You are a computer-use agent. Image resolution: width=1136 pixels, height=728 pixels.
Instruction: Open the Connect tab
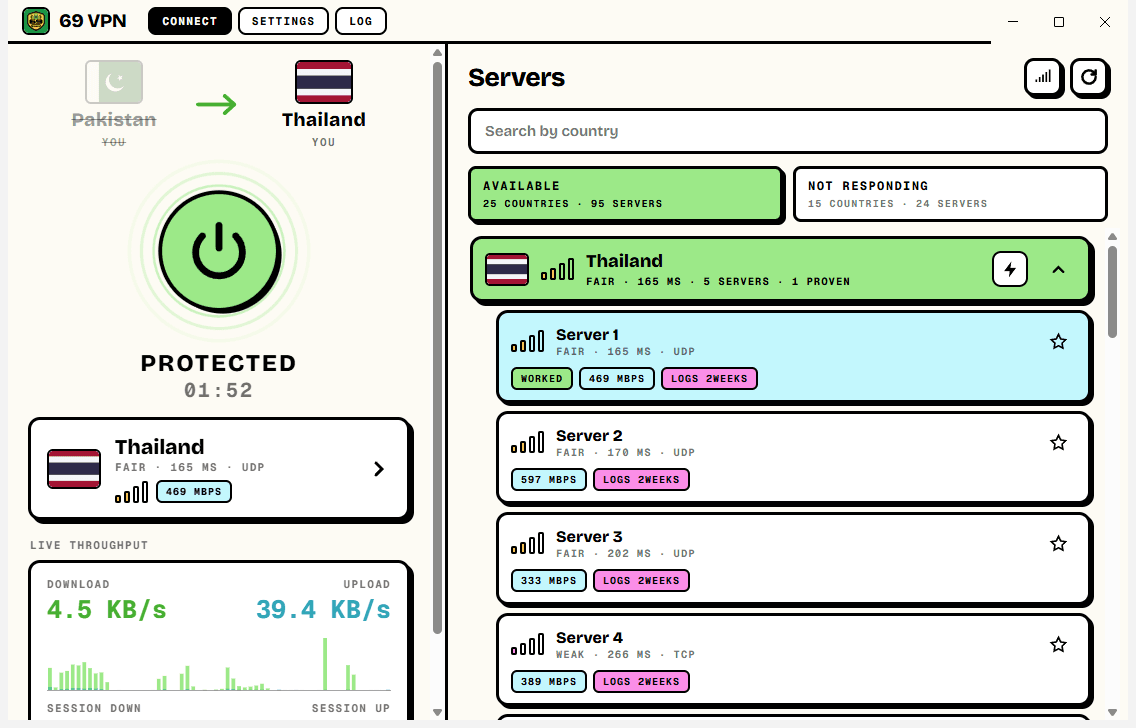click(190, 21)
